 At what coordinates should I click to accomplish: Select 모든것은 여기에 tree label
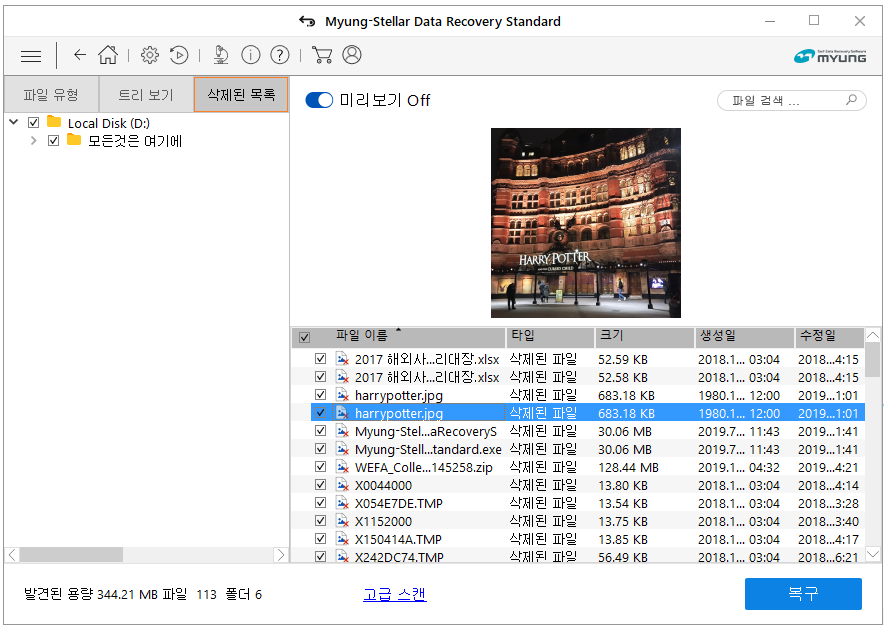(x=135, y=140)
